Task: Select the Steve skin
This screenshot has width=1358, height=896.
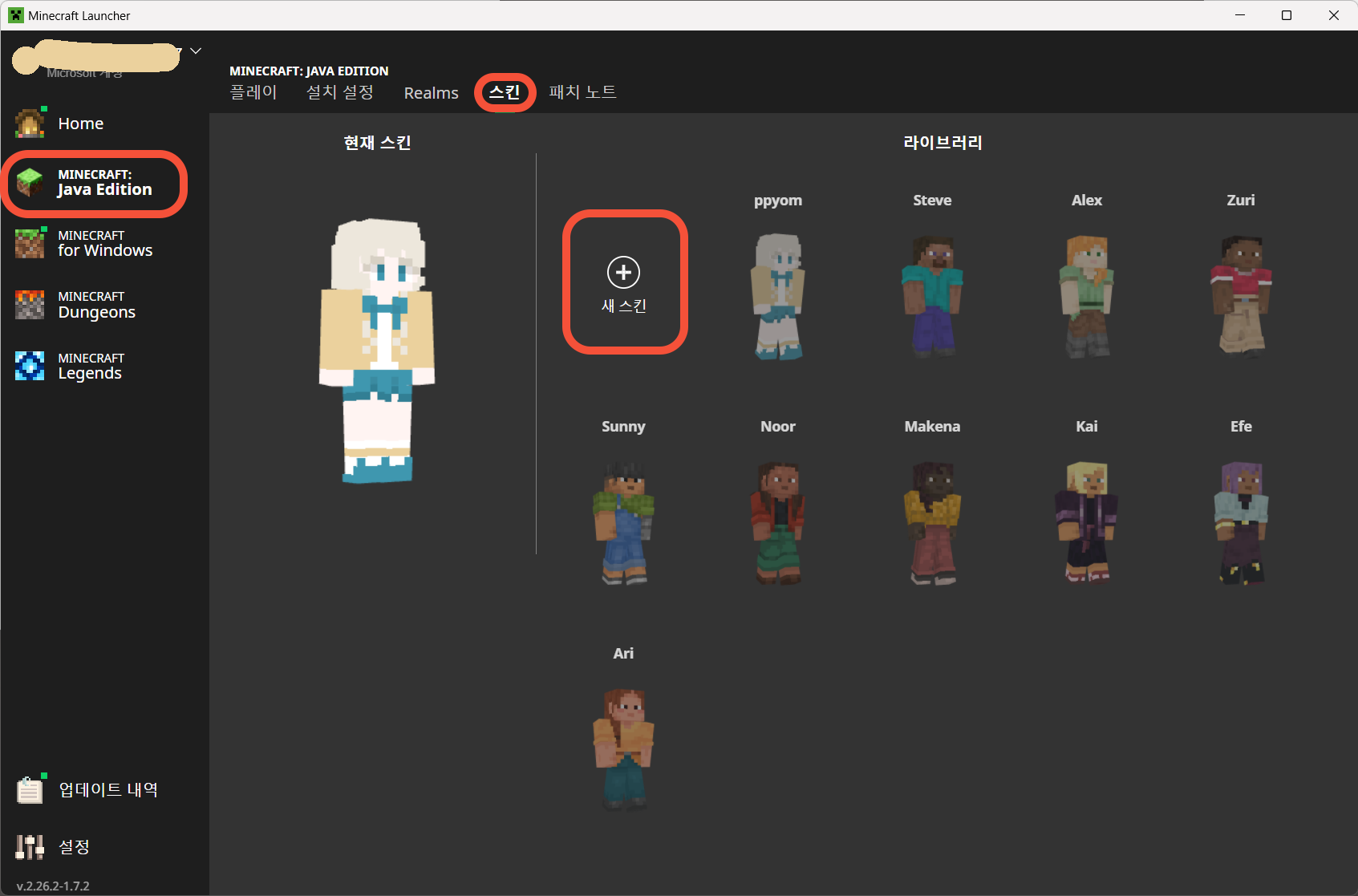Action: [932, 296]
